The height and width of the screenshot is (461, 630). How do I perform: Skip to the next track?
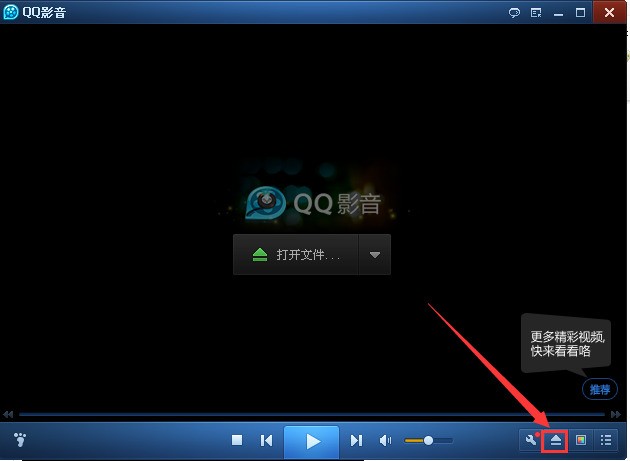tap(356, 441)
